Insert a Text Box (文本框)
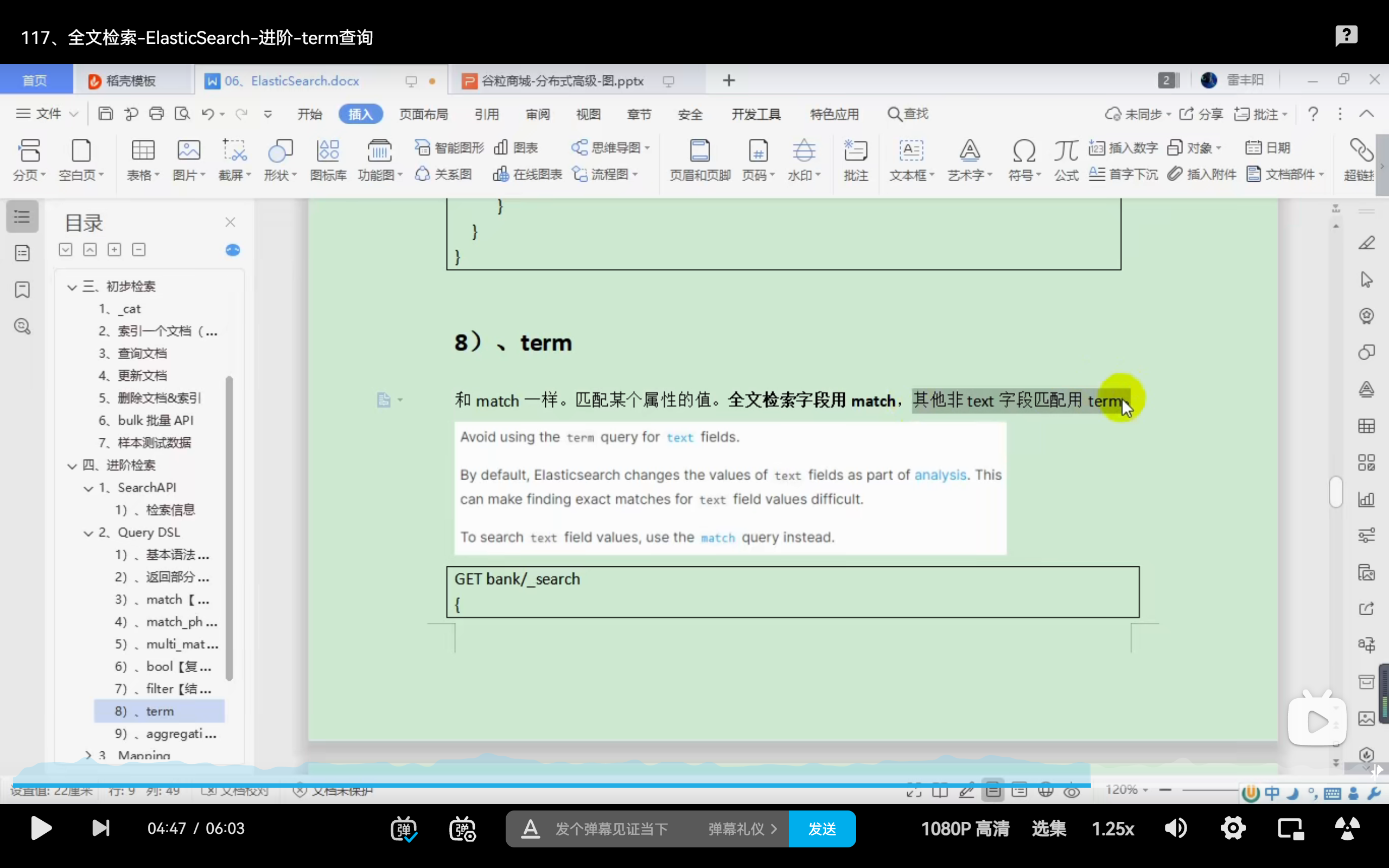This screenshot has width=1389, height=868. tap(911, 151)
